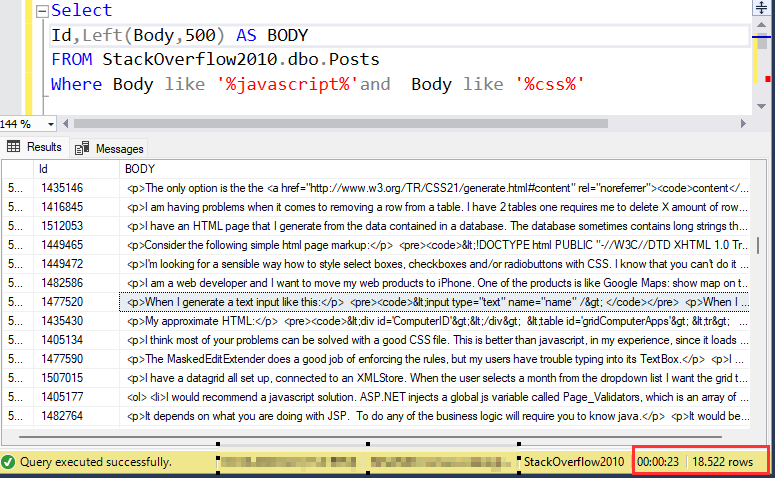The image size is (775, 478).
Task: Click body cell 'It depends on what you are doing'
Action: tap(434, 416)
